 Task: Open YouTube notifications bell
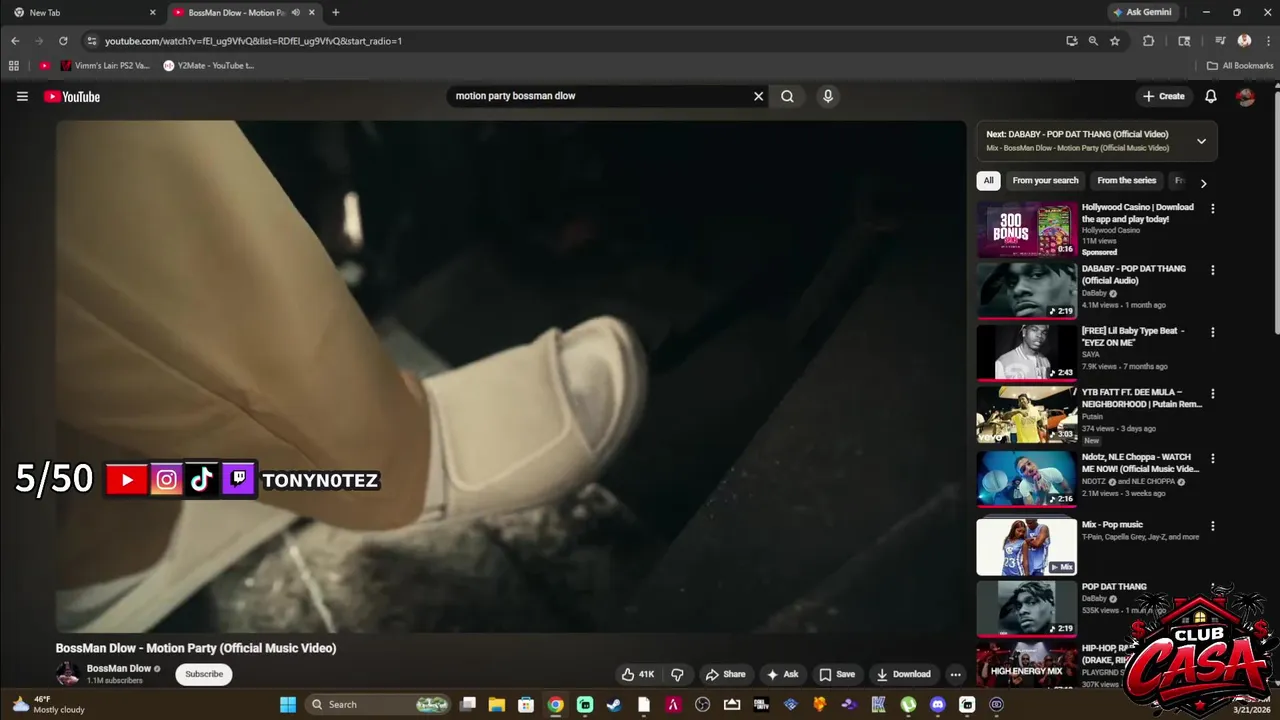click(1210, 96)
